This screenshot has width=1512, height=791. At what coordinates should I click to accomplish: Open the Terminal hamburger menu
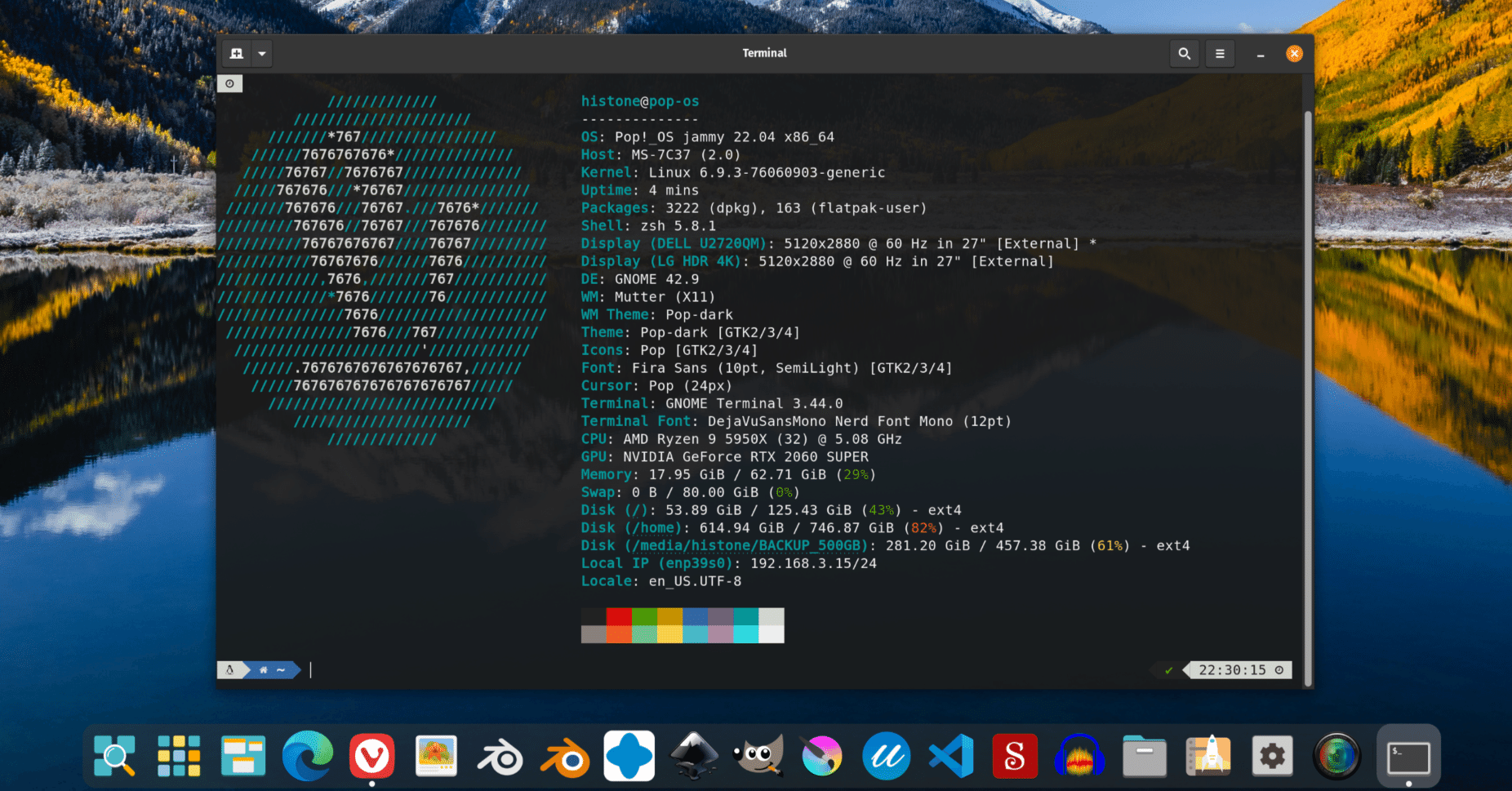[1220, 54]
